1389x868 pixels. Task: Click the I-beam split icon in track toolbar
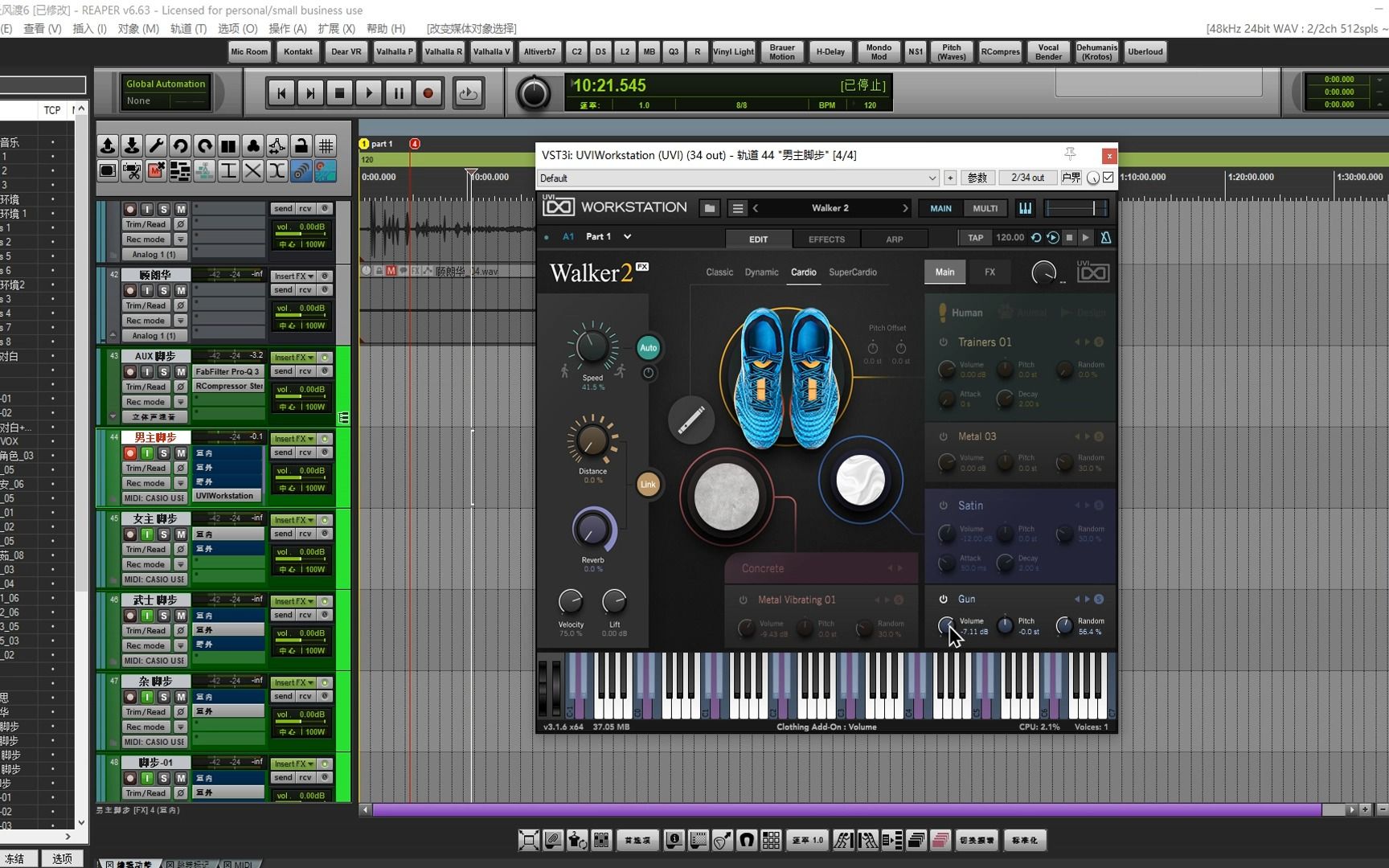(228, 170)
